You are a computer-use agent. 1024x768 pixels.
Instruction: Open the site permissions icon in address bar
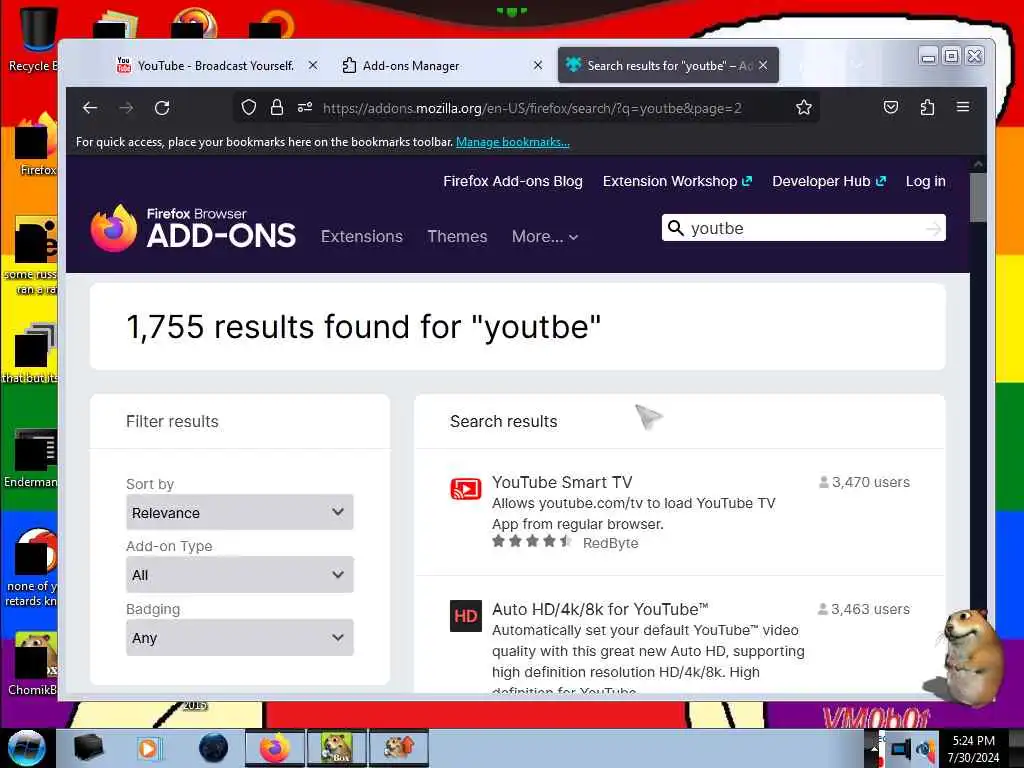pos(305,107)
